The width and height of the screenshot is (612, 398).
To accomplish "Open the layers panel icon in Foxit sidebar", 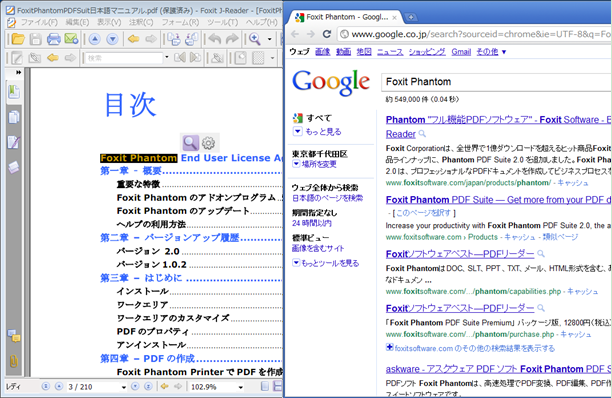I will 14,167.
